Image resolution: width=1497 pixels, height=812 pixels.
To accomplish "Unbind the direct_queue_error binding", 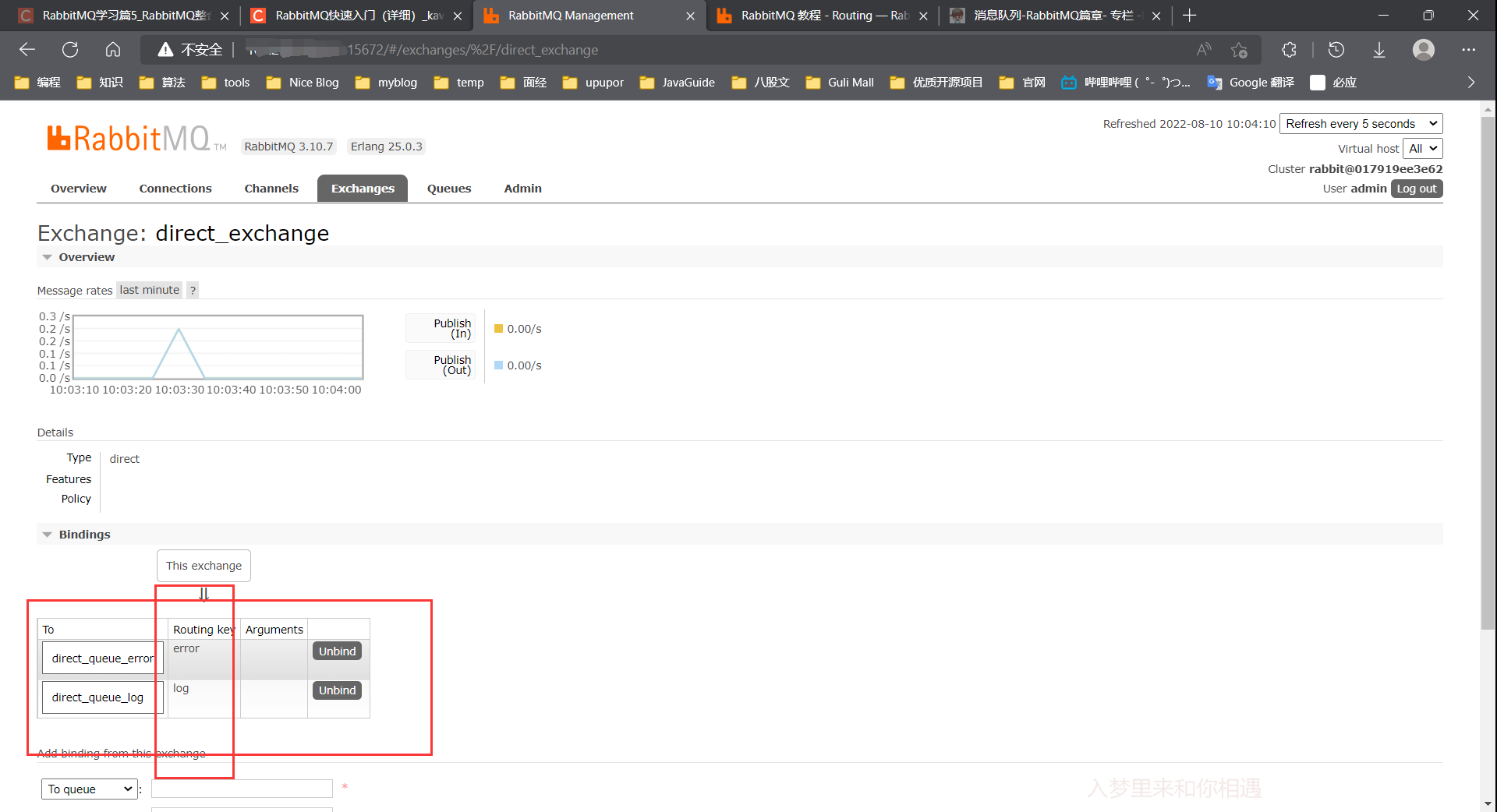I will click(337, 651).
